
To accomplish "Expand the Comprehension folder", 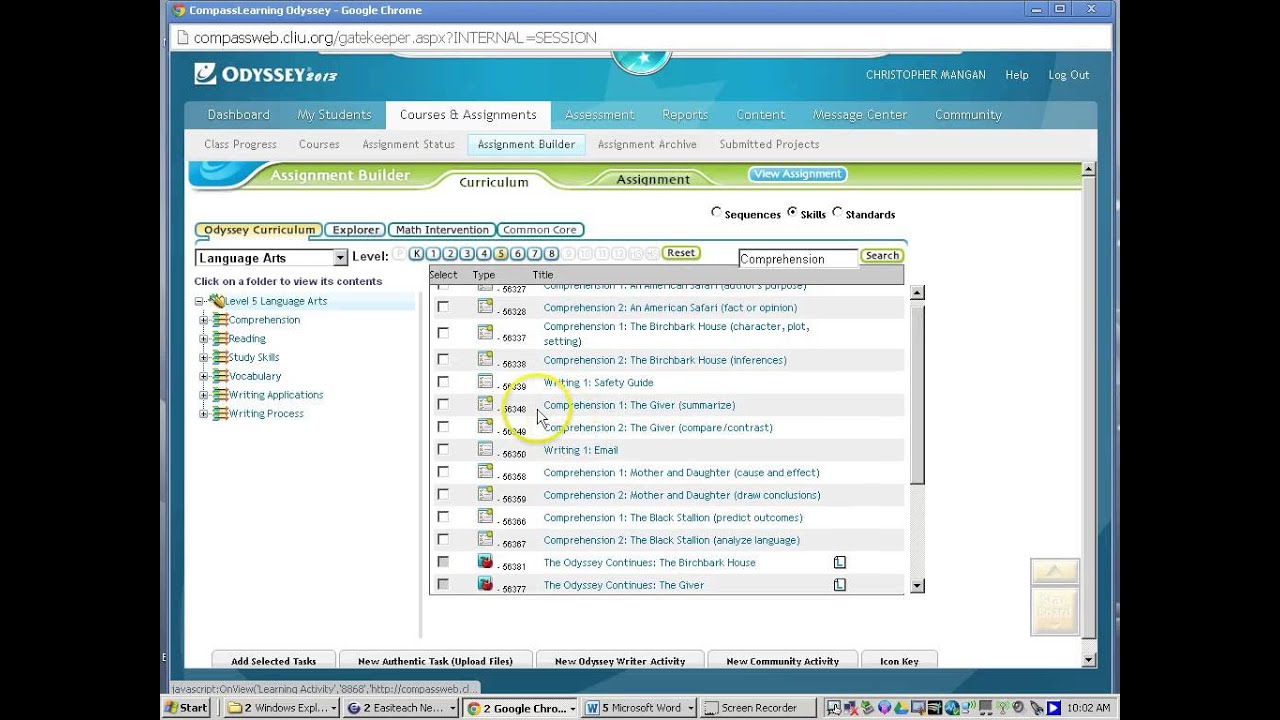I will 204,320.
